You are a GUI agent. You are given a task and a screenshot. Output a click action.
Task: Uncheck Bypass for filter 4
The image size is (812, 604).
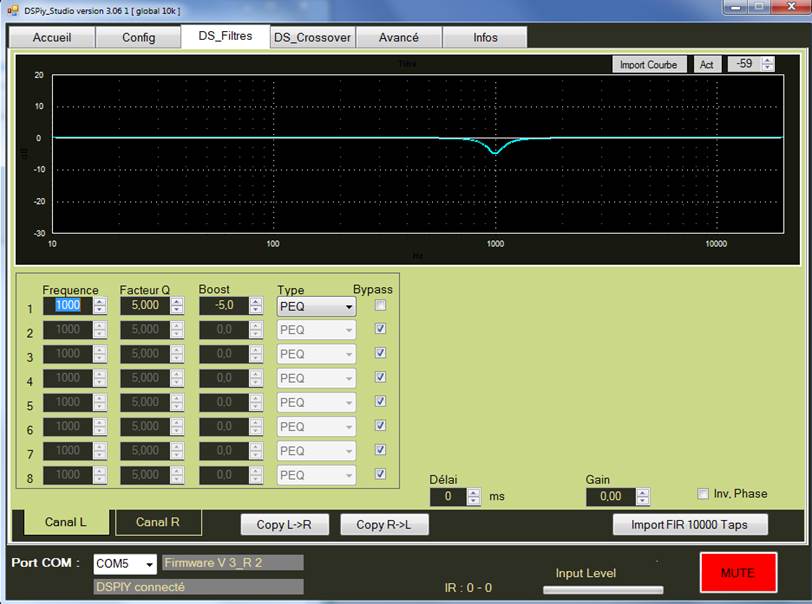(380, 377)
